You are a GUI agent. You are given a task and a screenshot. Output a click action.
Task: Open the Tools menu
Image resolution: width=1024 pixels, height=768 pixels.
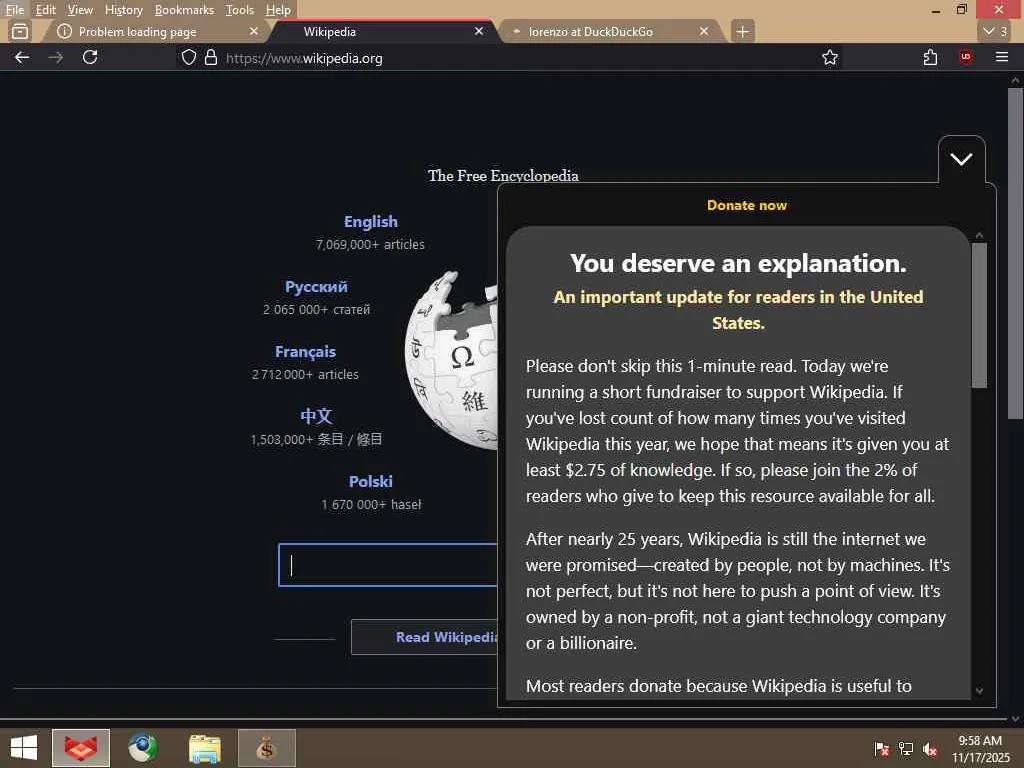point(240,10)
